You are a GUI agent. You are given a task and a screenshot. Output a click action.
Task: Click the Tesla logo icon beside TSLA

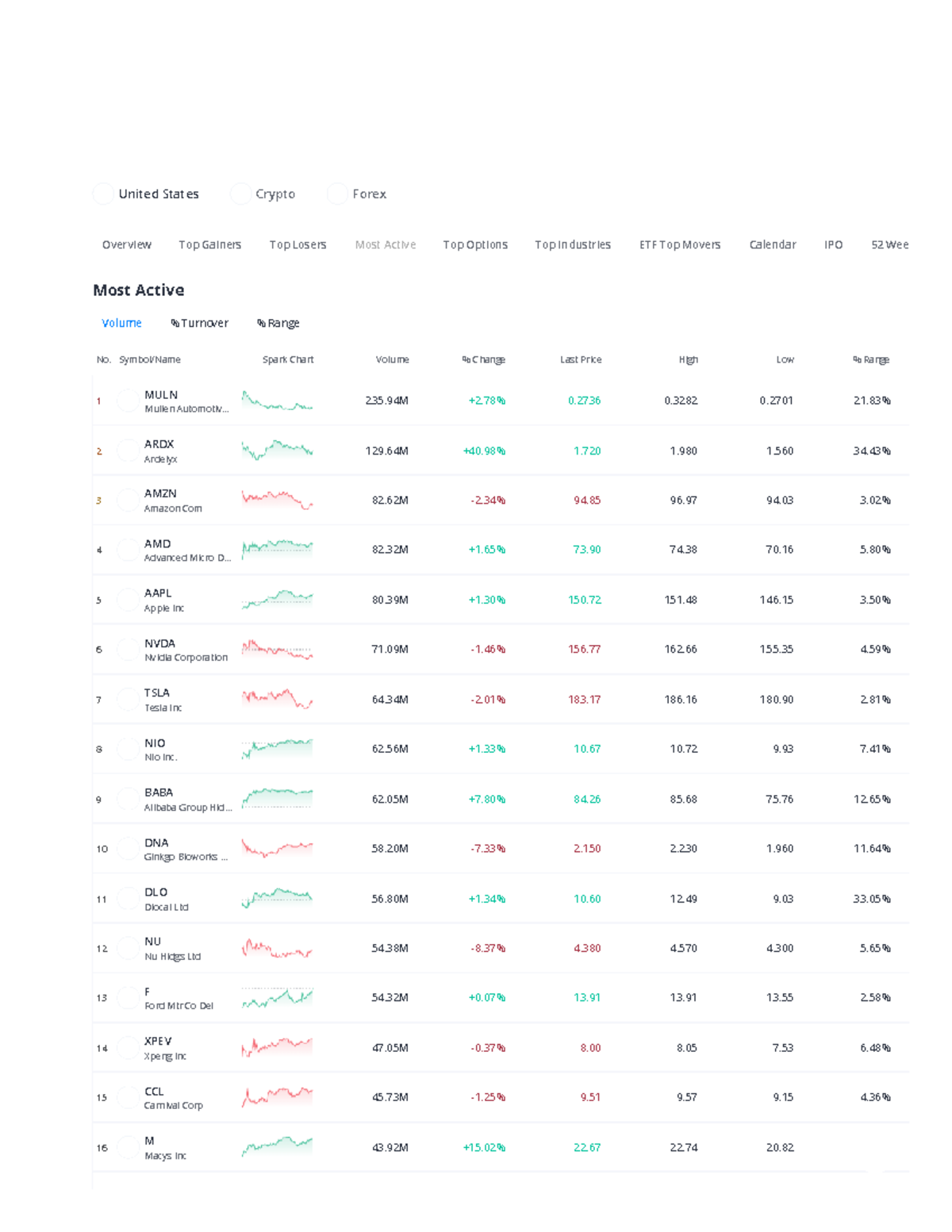coord(128,700)
